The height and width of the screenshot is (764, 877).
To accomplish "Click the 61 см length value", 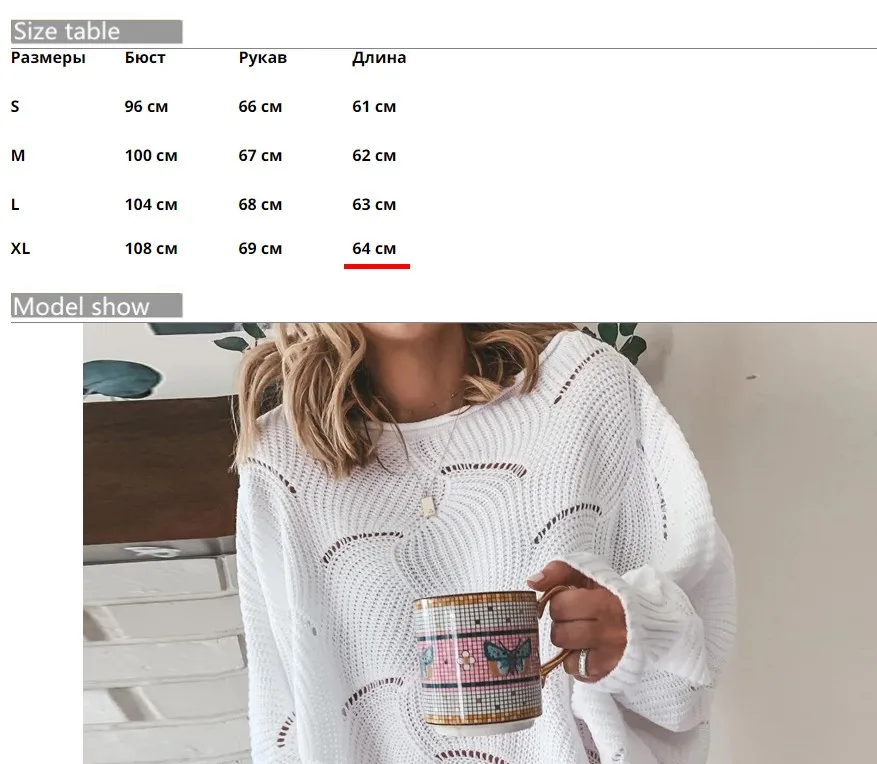I will 374,106.
